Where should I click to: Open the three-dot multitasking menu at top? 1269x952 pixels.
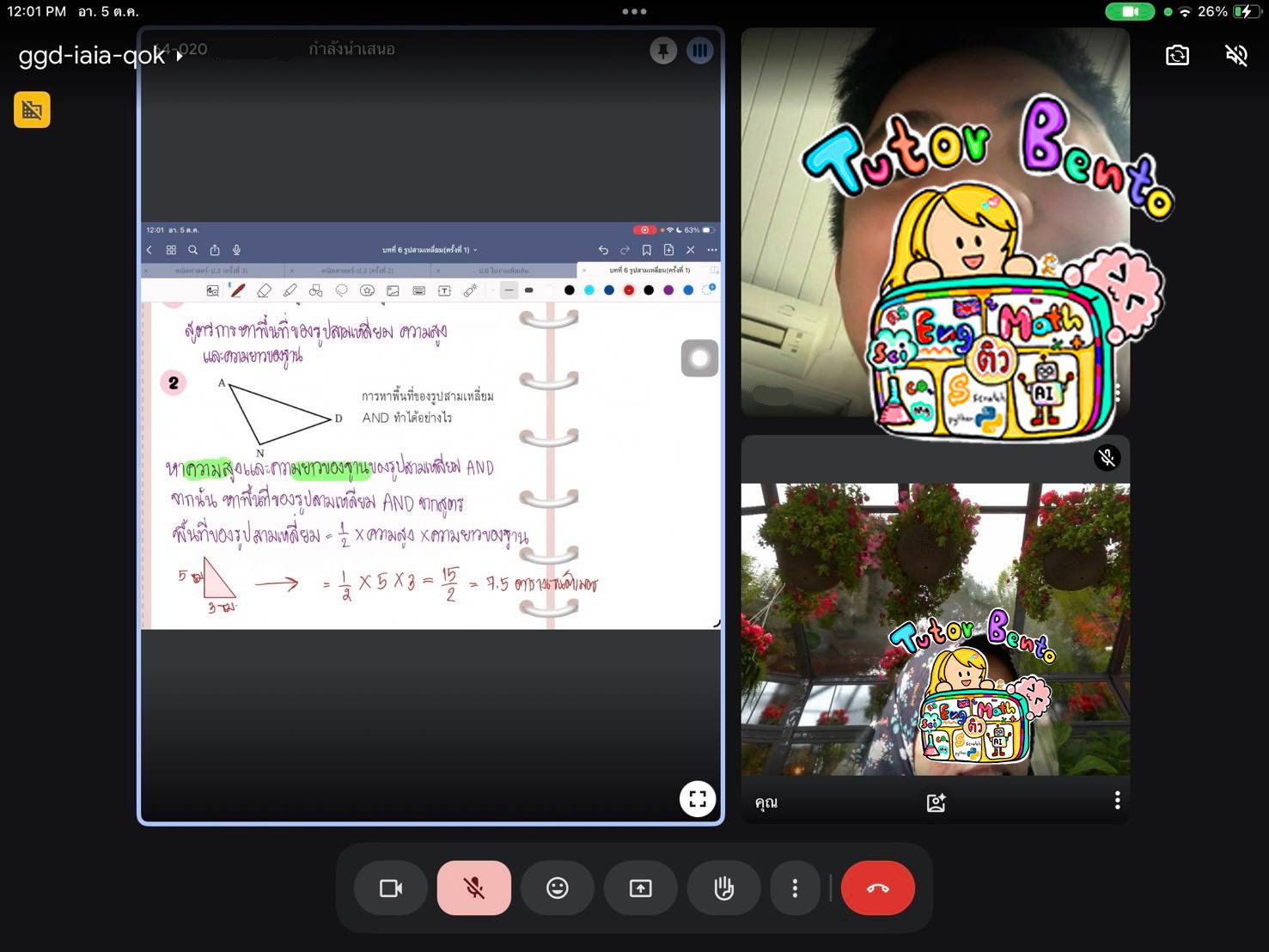coord(634,12)
